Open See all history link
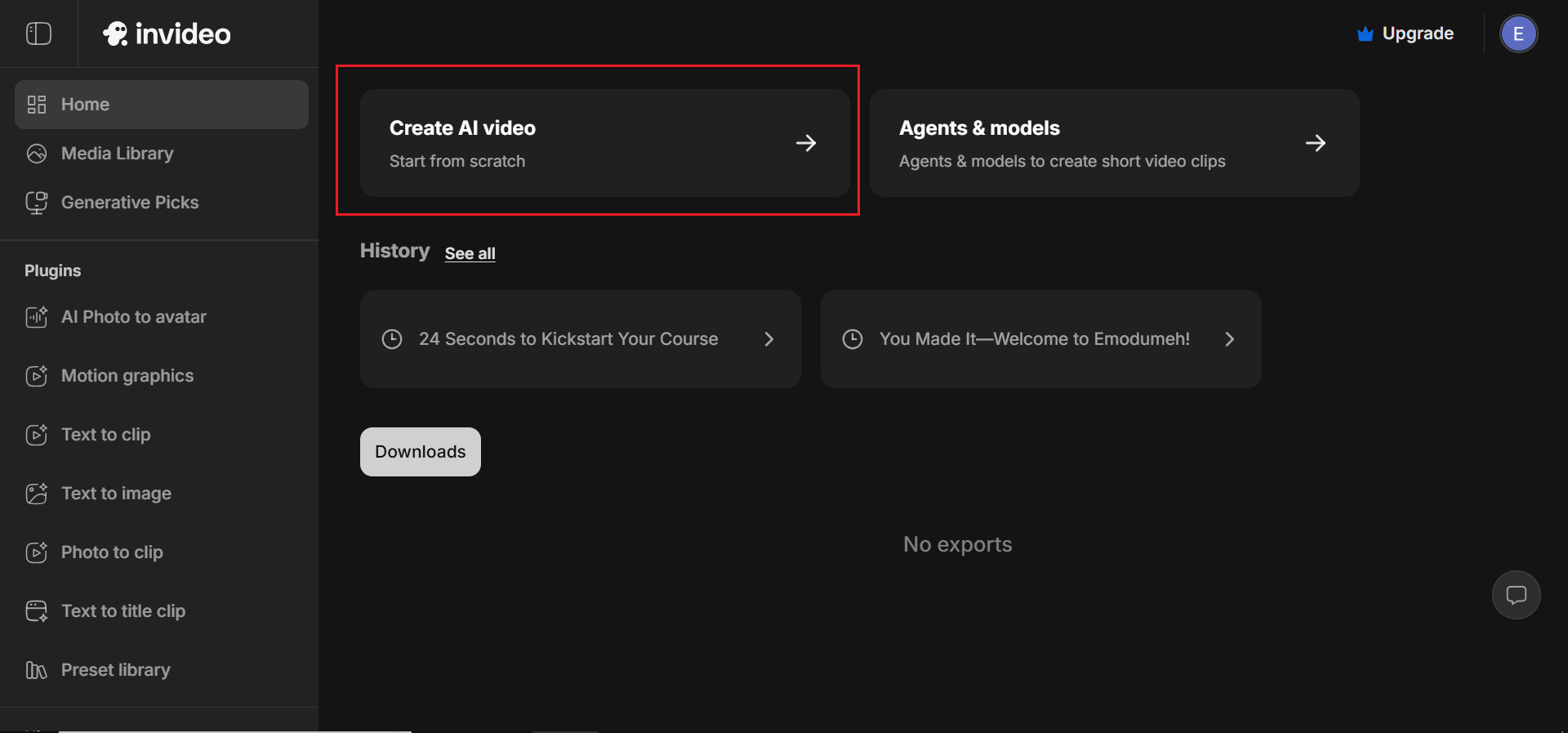This screenshot has height=733, width=1568. click(470, 253)
